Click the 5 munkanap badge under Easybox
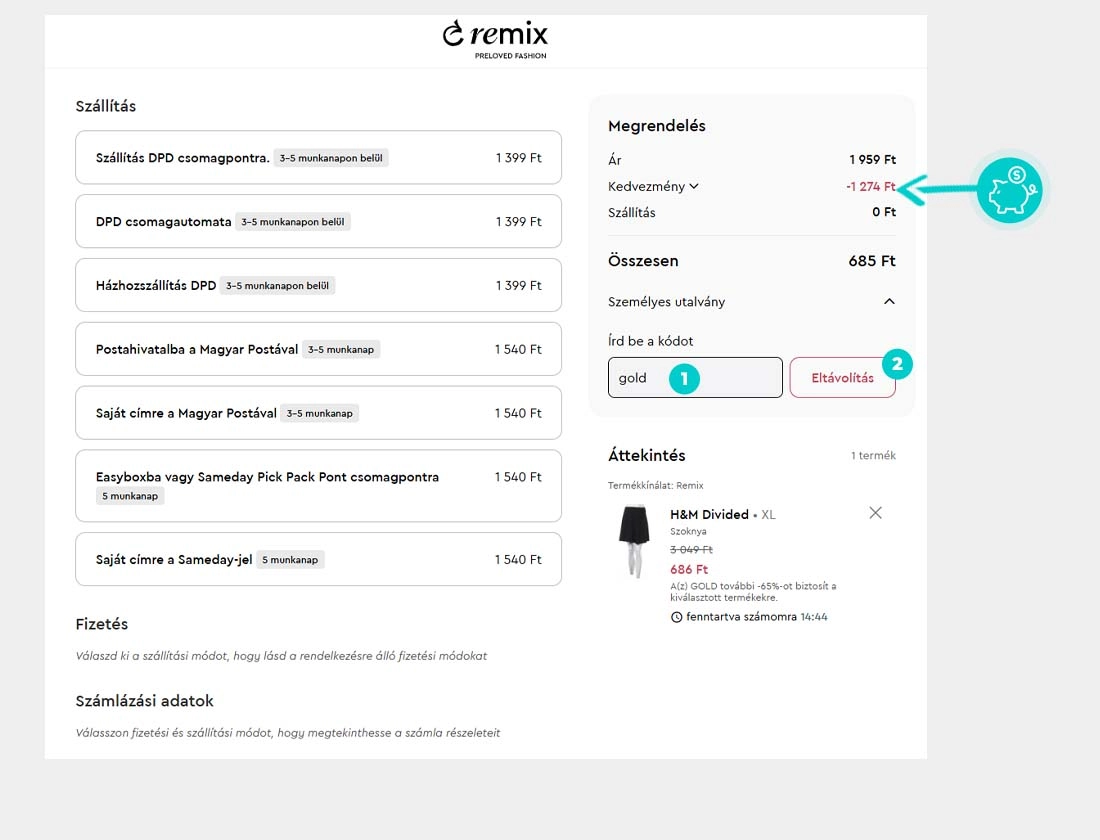Screen dimensions: 1100x840 pos(130,496)
